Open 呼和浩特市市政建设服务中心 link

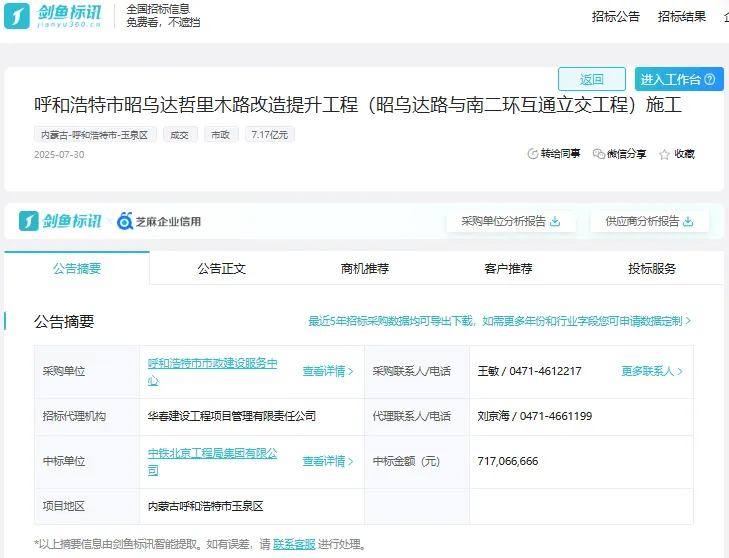[212, 371]
